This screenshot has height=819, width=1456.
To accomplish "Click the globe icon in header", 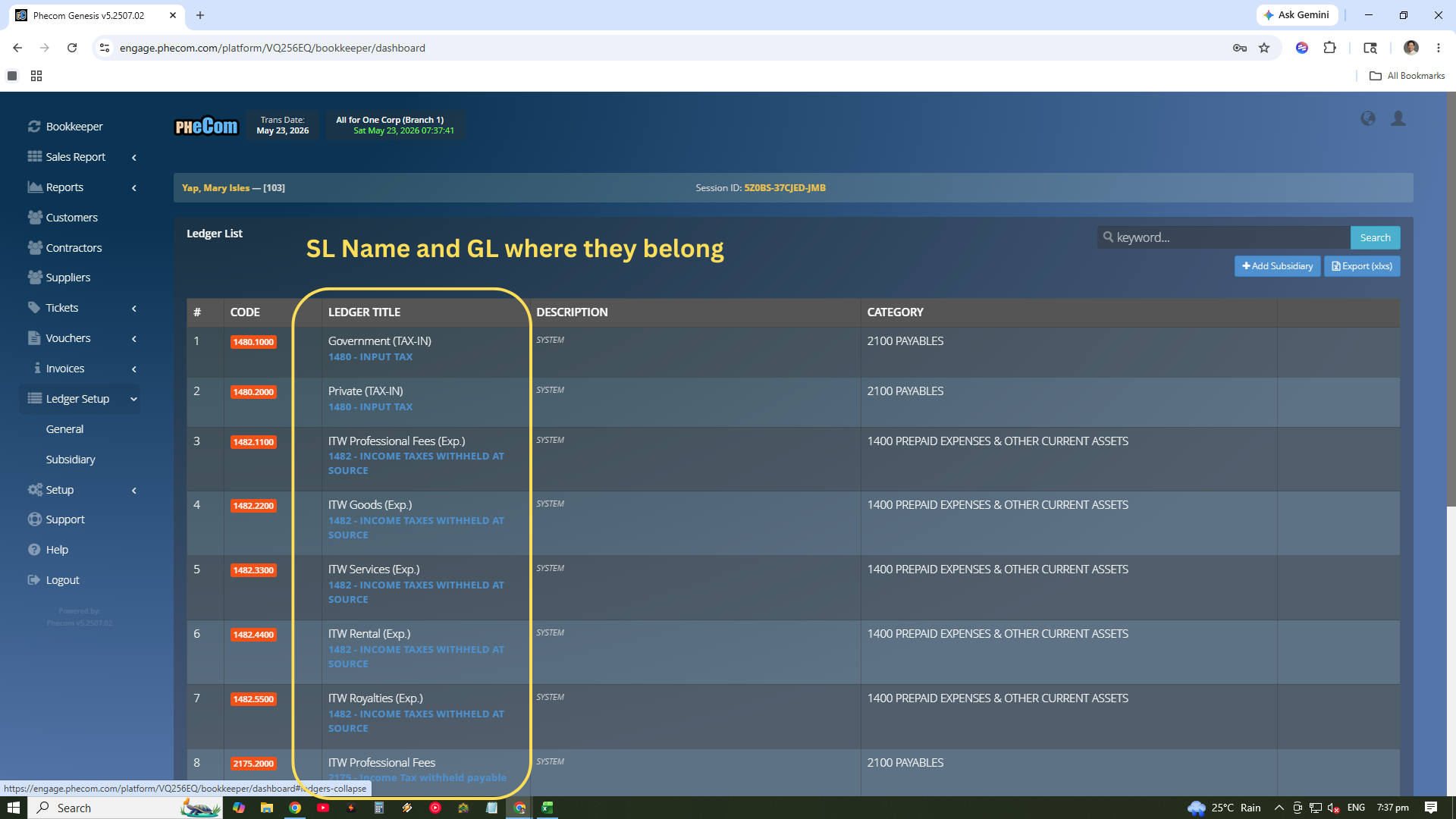I will coord(1368,118).
